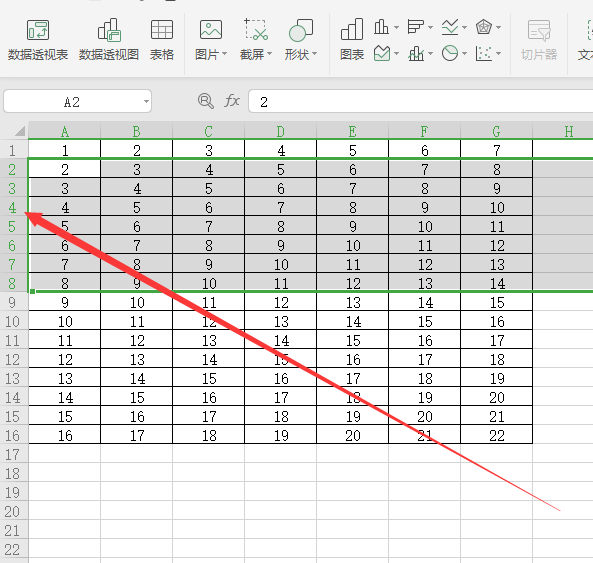593x563 pixels.
Task: Select column A header
Action: click(x=65, y=131)
